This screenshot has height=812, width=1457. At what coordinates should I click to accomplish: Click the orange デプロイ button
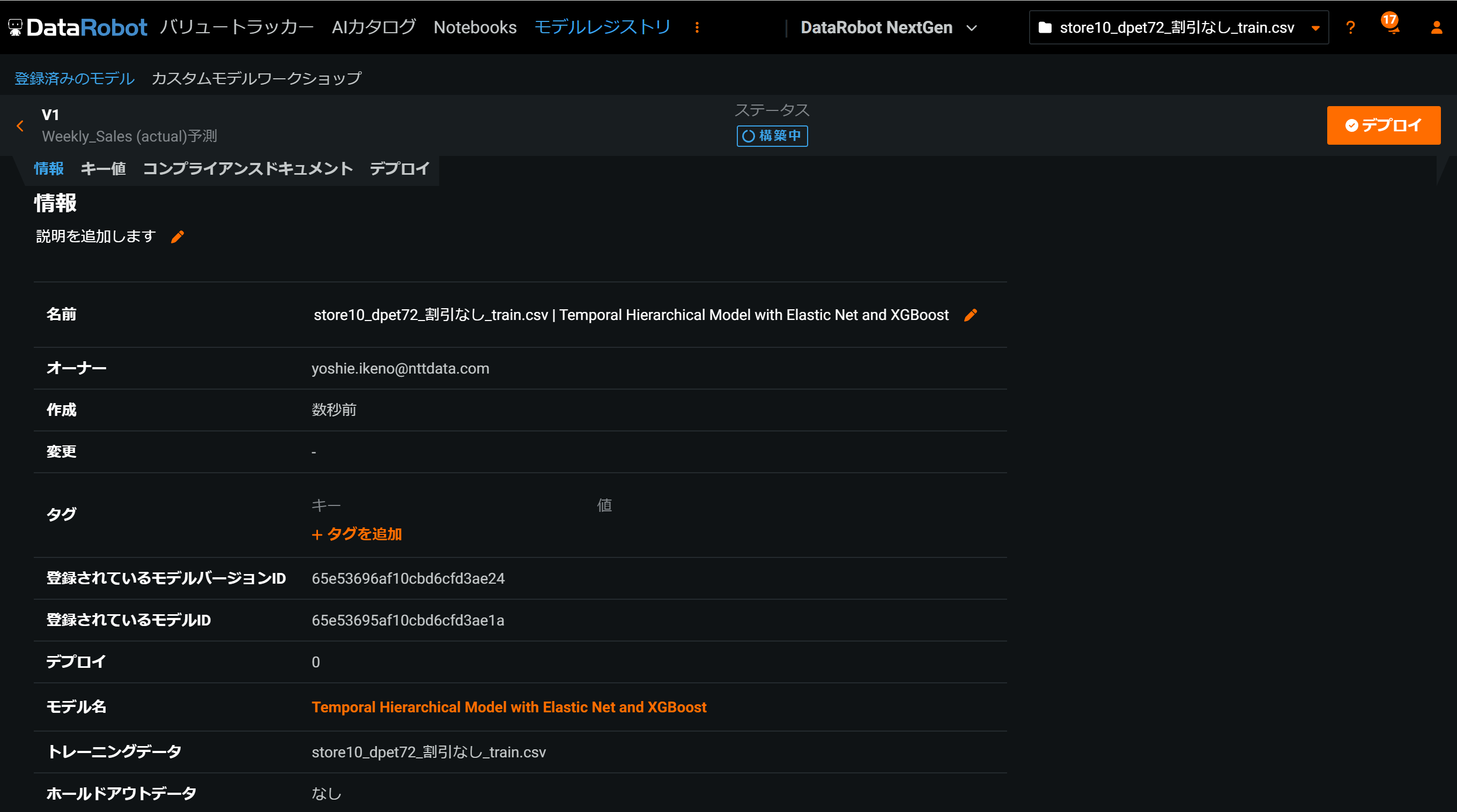pos(1383,125)
